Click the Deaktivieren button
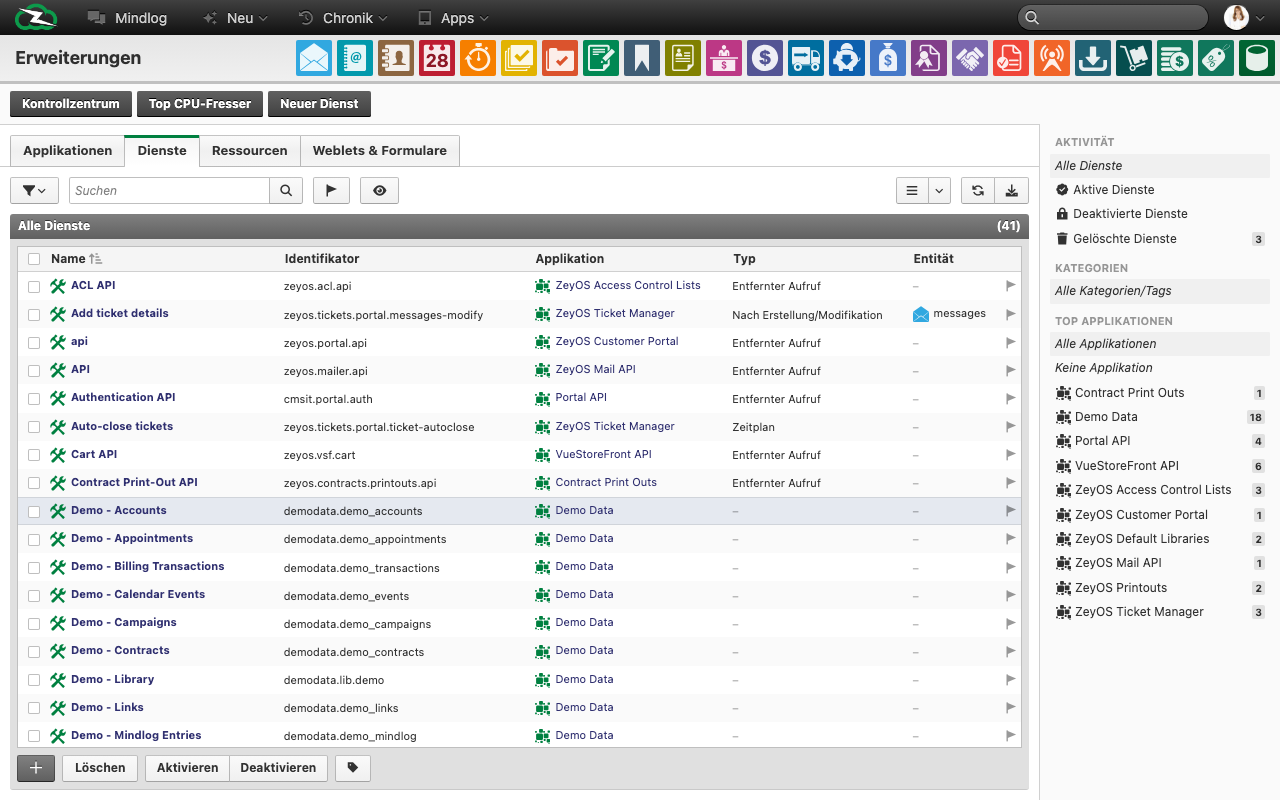The image size is (1280, 800). click(x=278, y=768)
